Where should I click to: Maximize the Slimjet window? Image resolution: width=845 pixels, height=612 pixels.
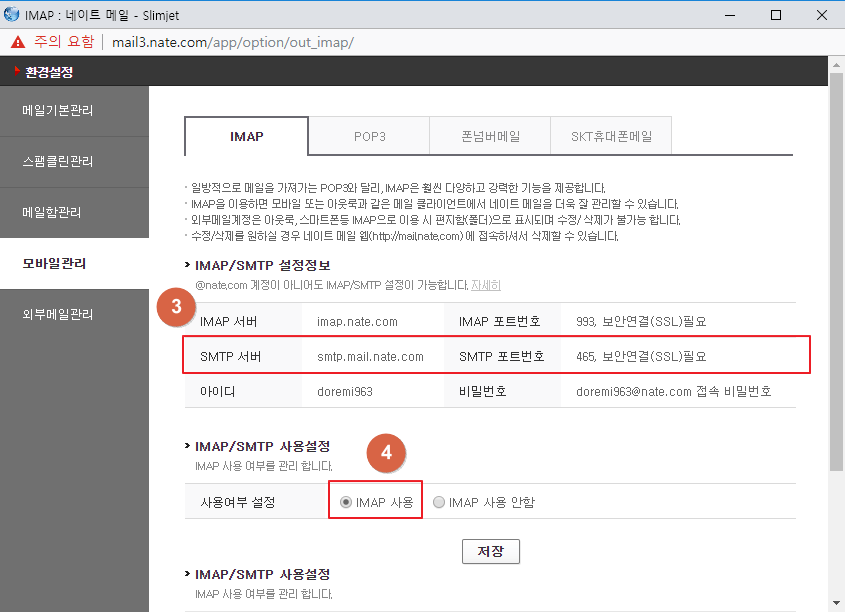(x=775, y=15)
